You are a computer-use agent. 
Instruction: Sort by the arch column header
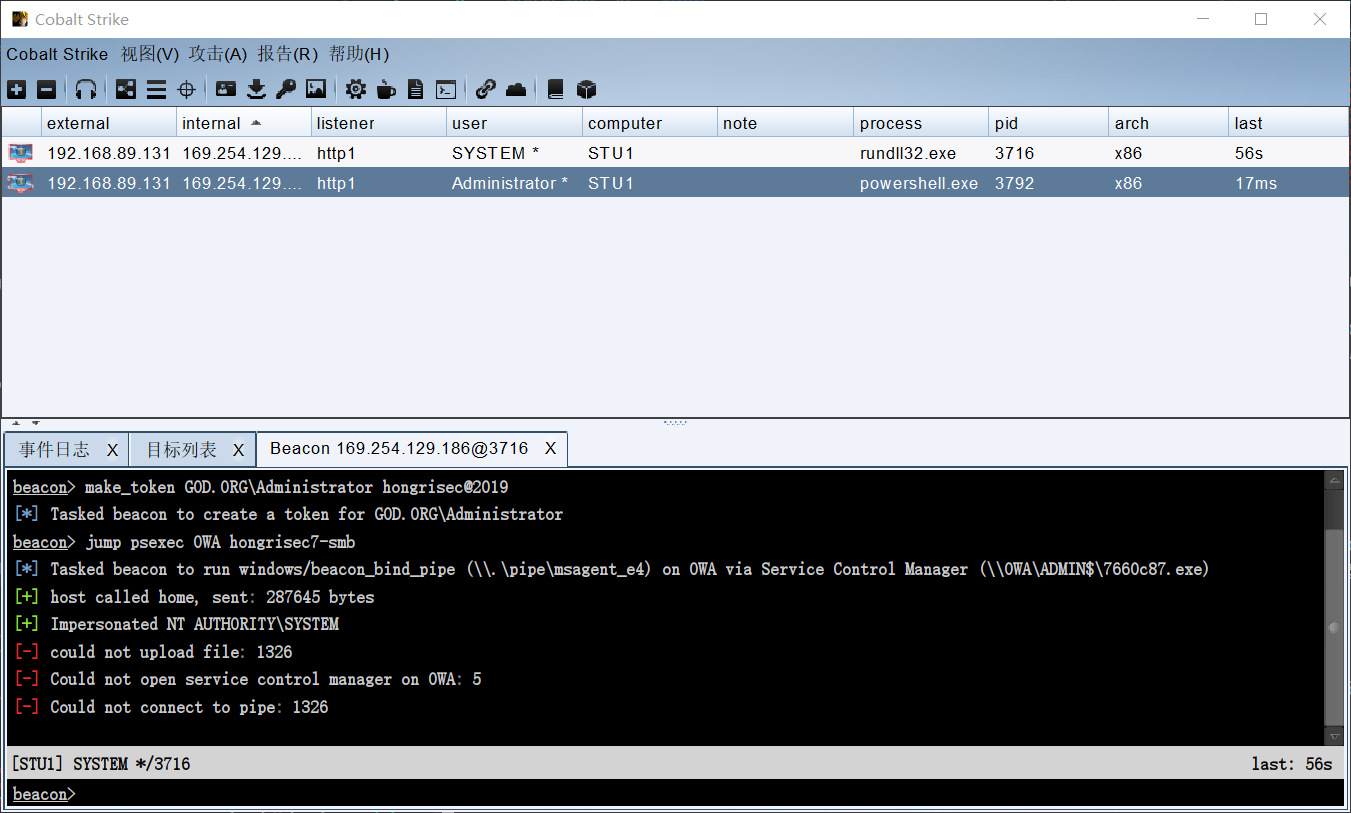coord(1169,123)
